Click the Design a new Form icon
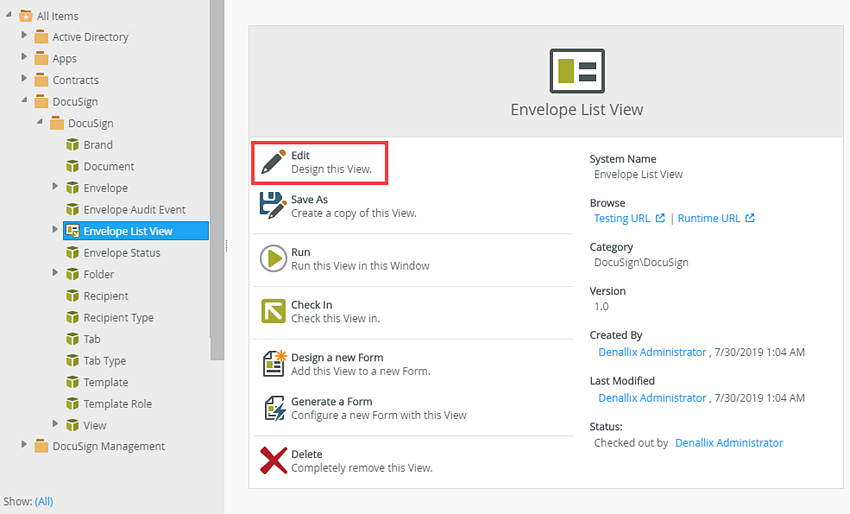 pos(273,363)
